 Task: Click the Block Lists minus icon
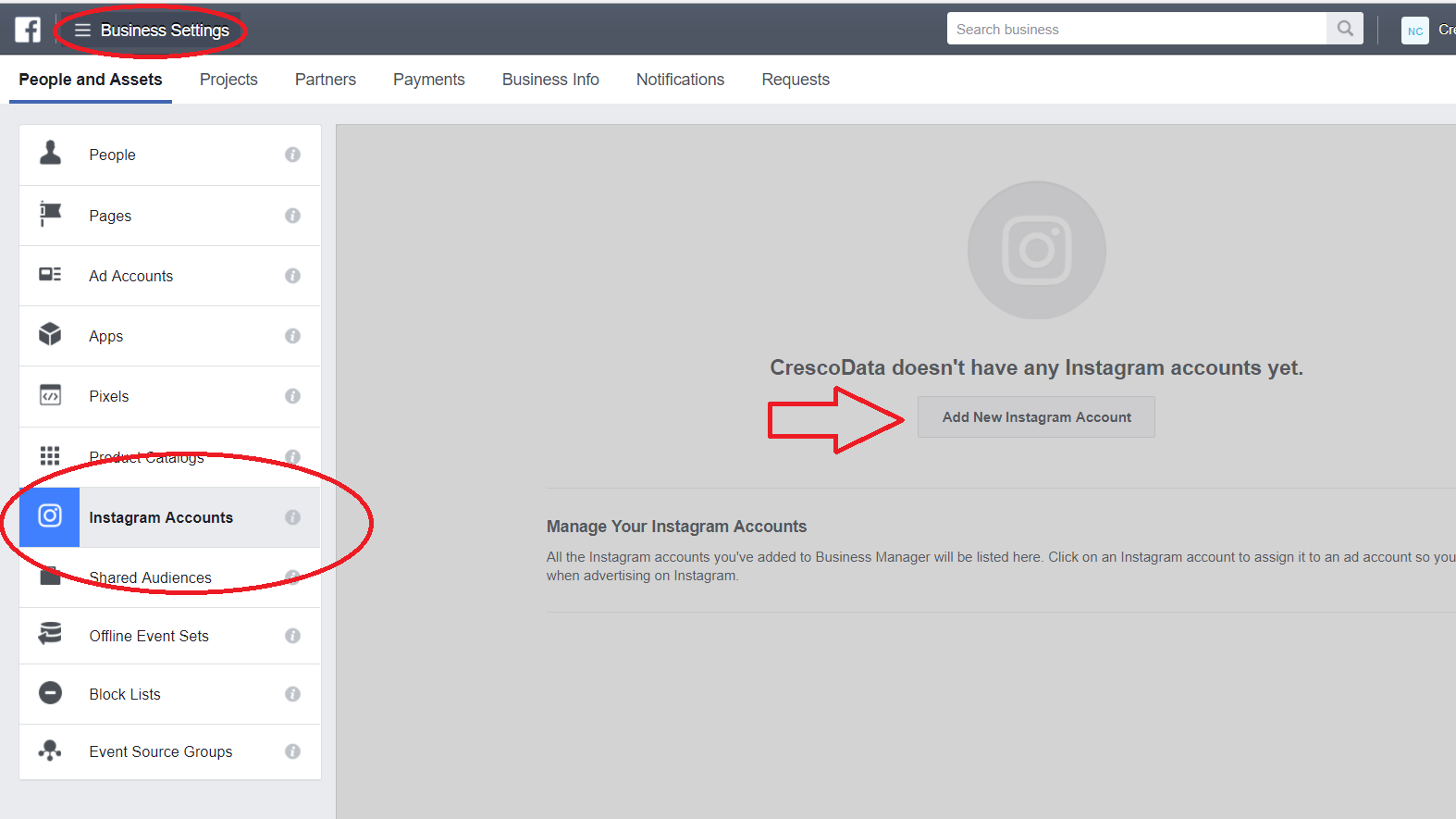point(50,692)
